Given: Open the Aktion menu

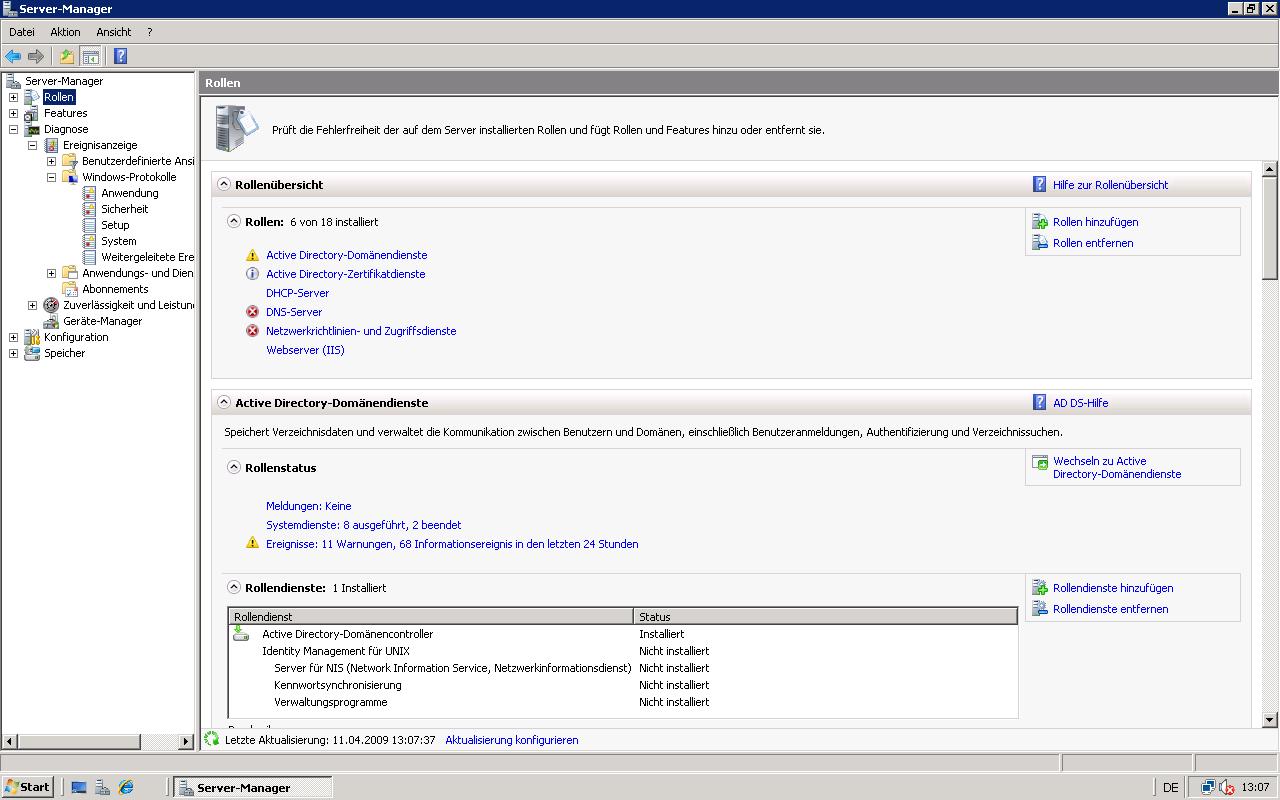Looking at the screenshot, I should (x=65, y=32).
